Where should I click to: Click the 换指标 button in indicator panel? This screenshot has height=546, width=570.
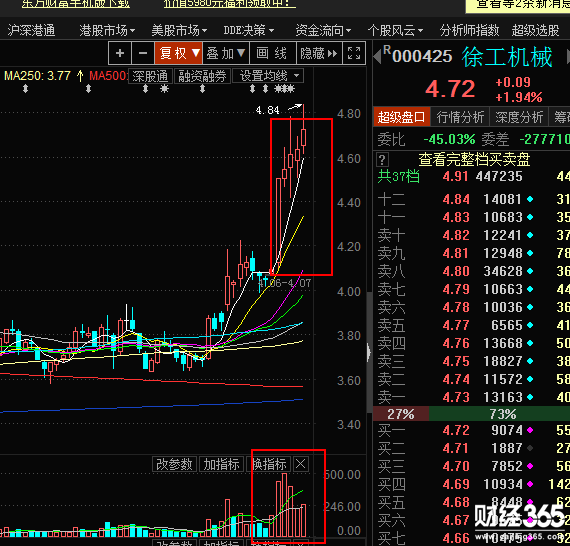[269, 464]
